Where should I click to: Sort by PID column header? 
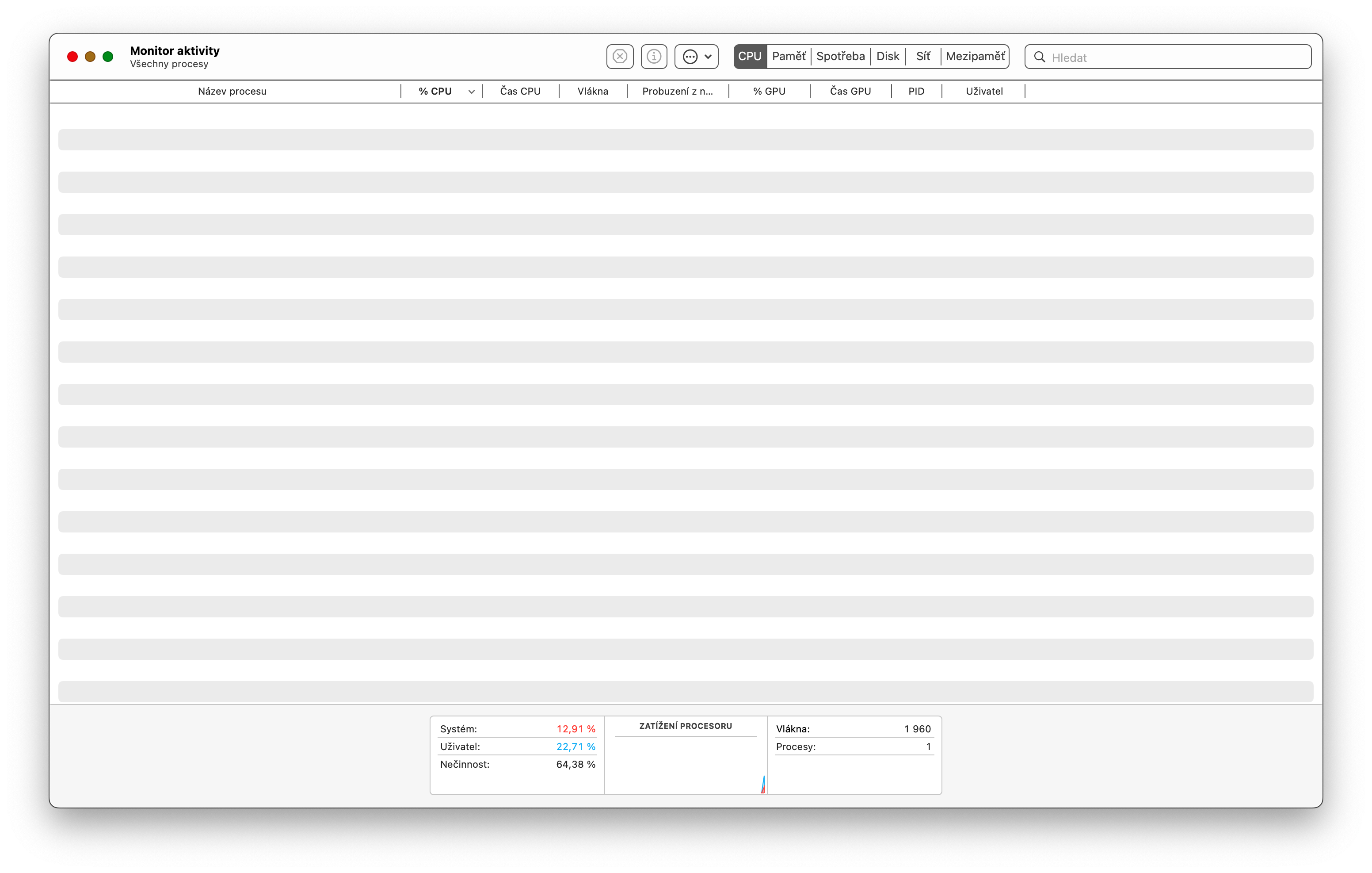(x=915, y=91)
